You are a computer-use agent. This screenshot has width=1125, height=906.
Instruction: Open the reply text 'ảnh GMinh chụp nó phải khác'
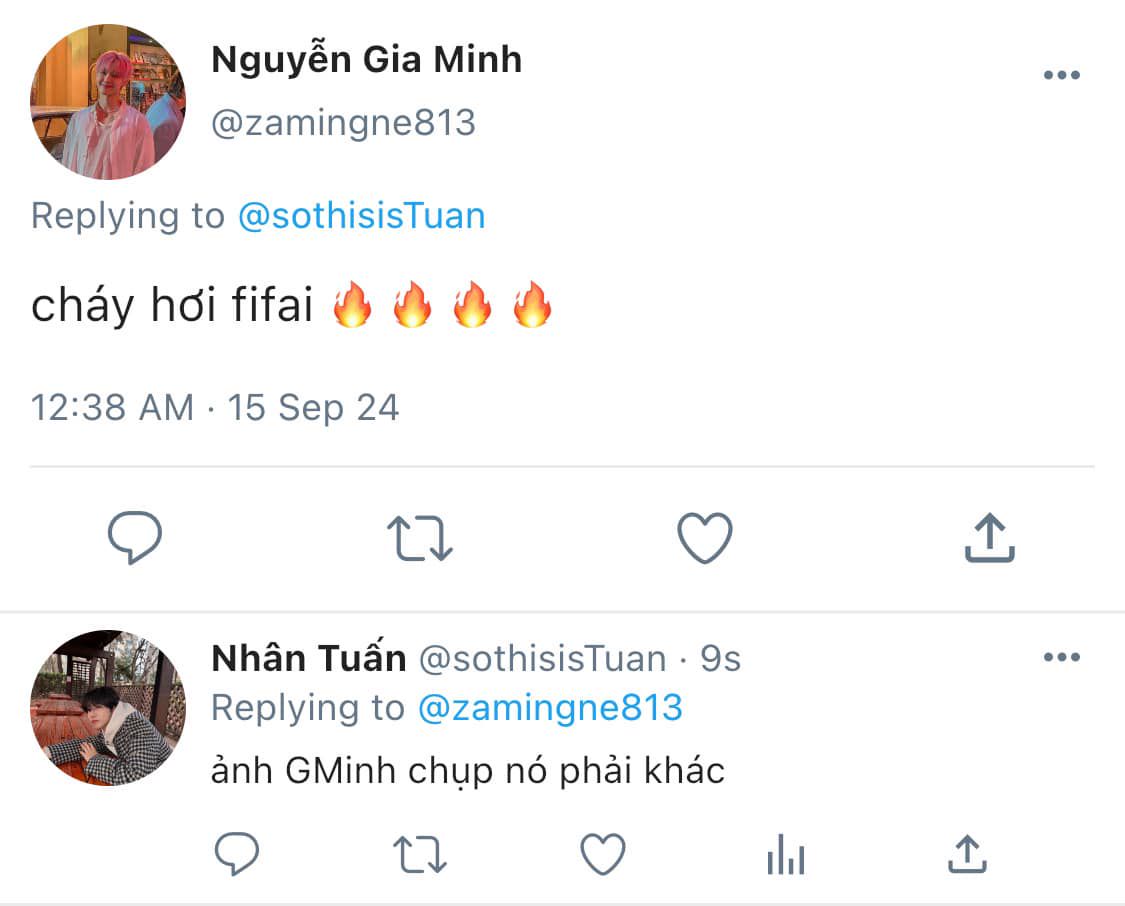468,771
